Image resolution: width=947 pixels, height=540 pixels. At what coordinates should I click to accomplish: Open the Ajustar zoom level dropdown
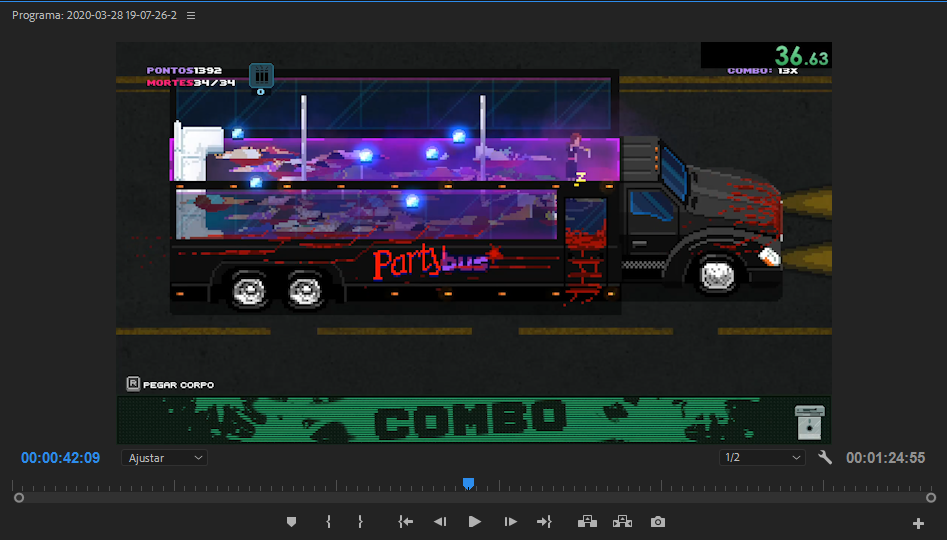164,458
